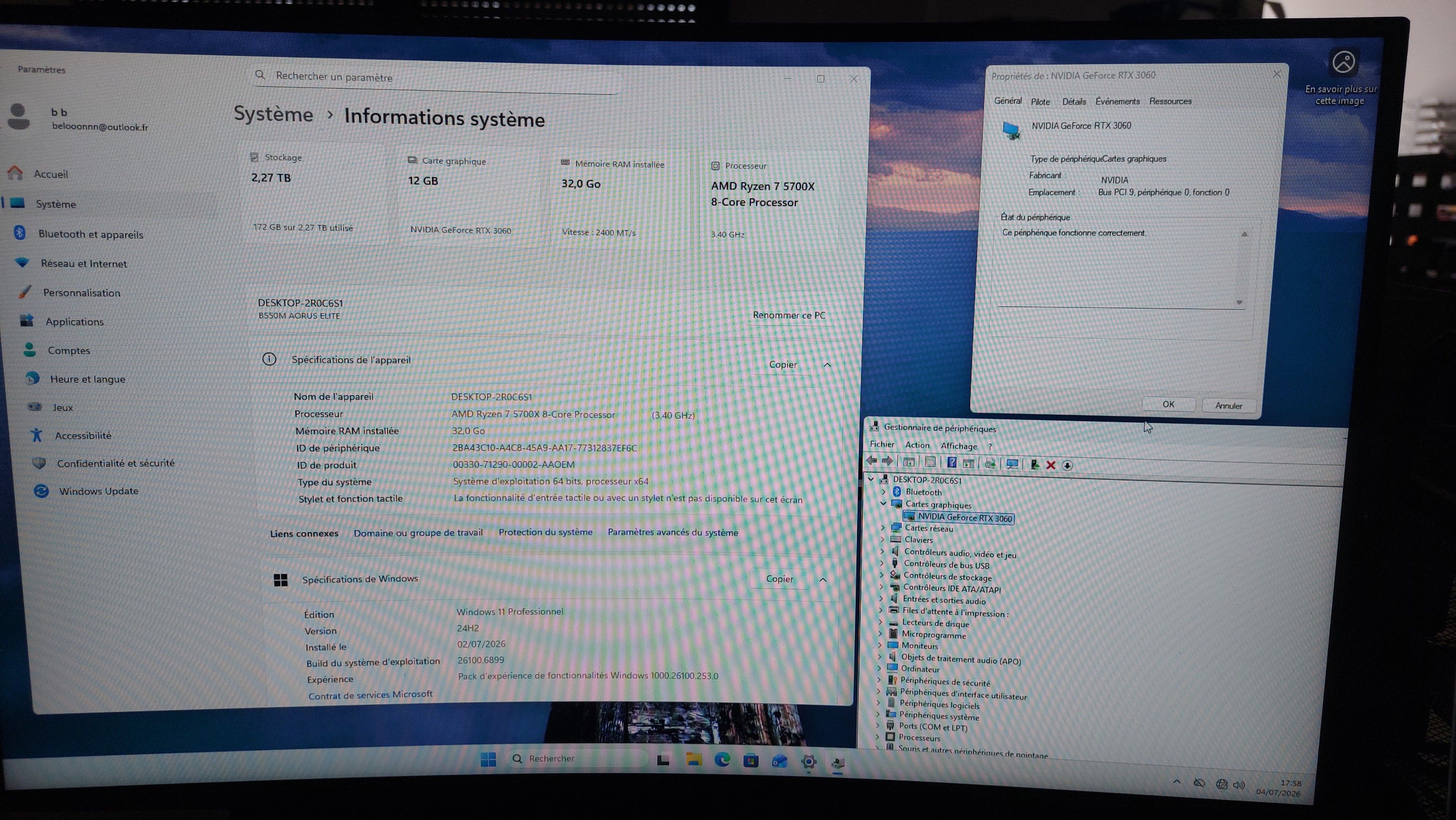Viewport: 1456px width, 820px height.
Task: Open Paramètres avancés du système link
Action: 673,532
